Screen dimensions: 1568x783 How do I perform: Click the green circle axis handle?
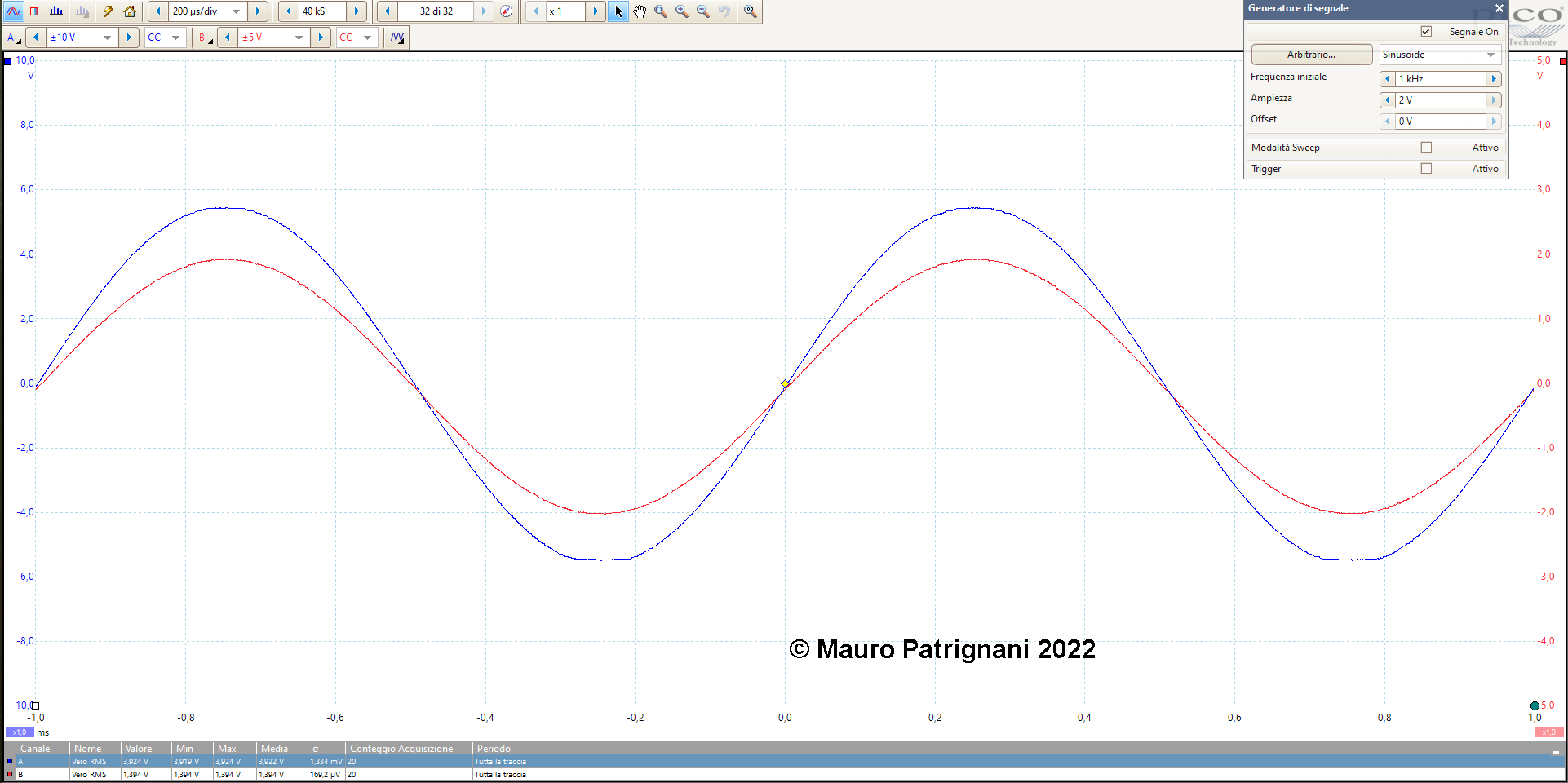(x=1535, y=706)
